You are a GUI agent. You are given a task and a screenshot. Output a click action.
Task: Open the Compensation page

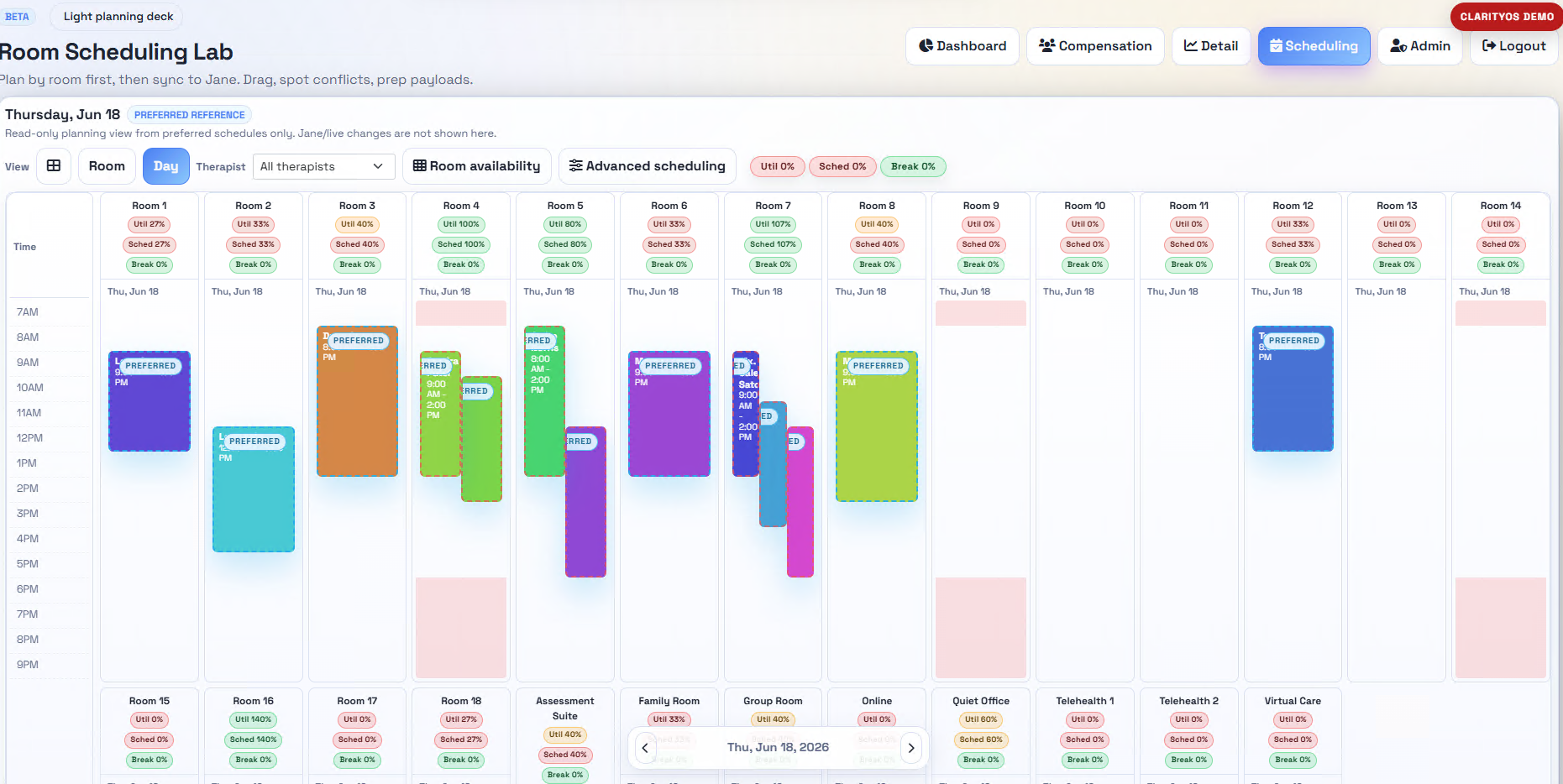(1095, 46)
